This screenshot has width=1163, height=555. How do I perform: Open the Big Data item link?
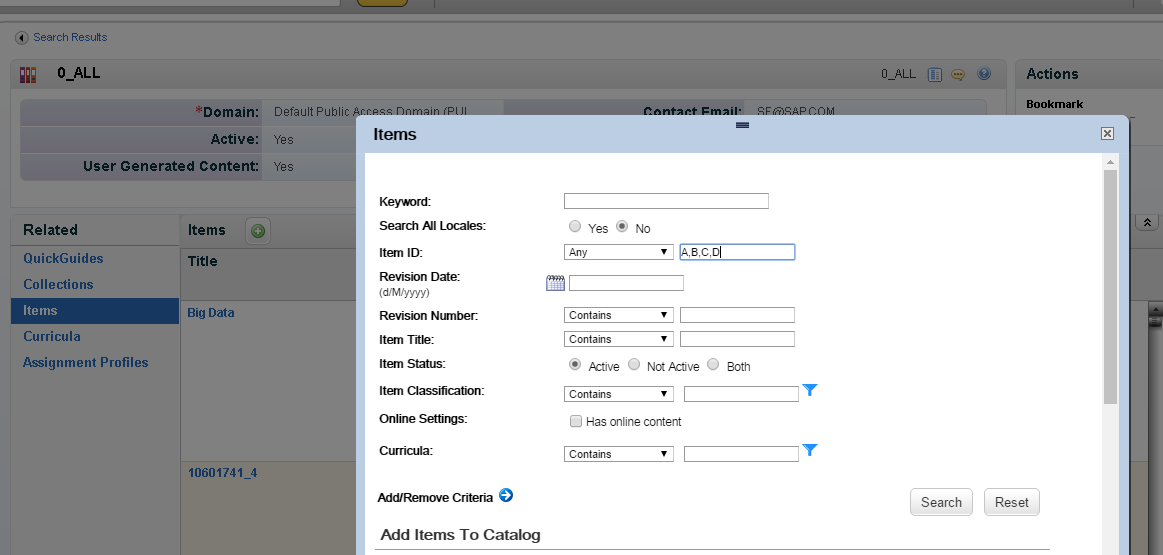coord(211,313)
